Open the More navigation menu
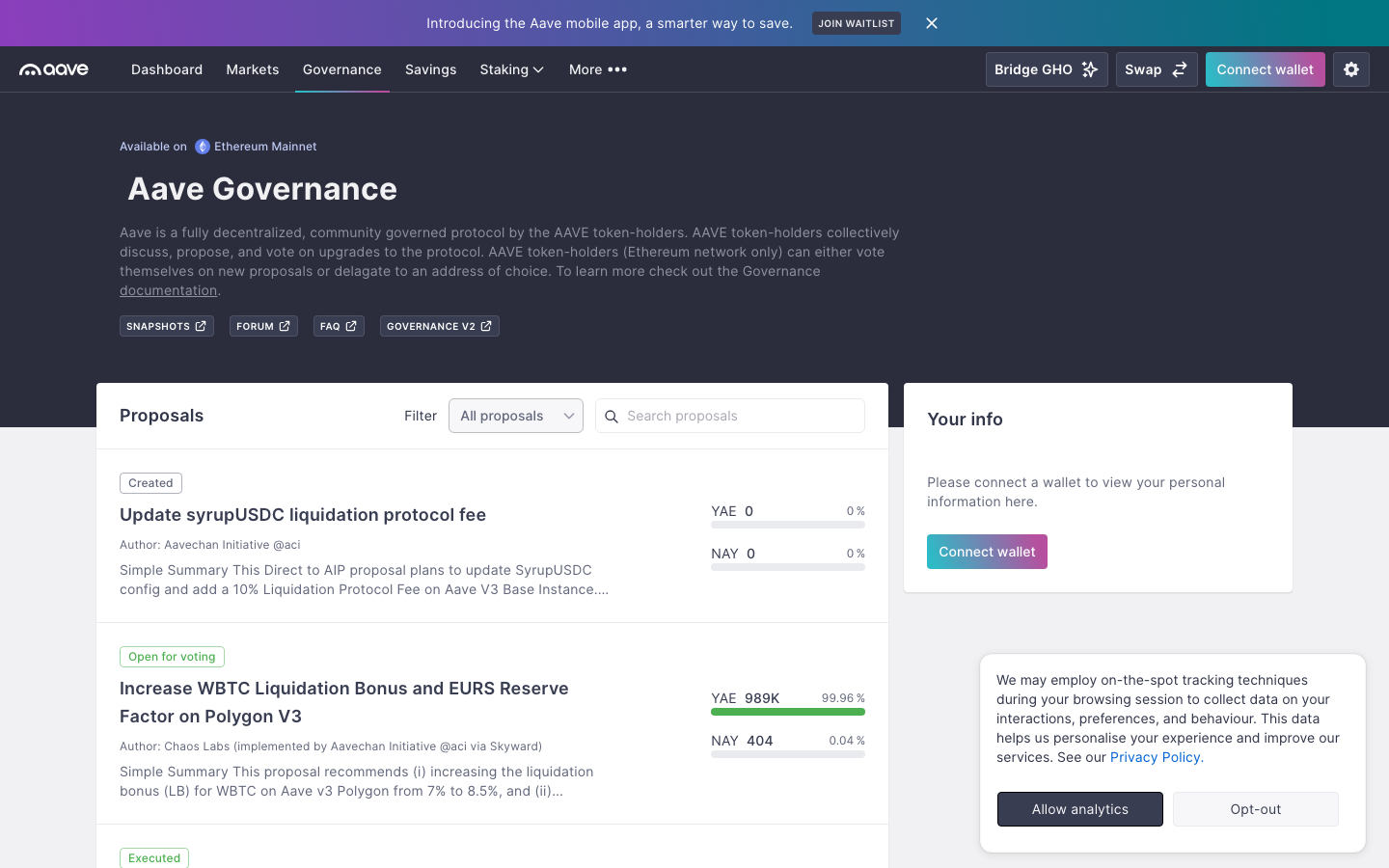Image resolution: width=1389 pixels, height=868 pixels. click(597, 69)
